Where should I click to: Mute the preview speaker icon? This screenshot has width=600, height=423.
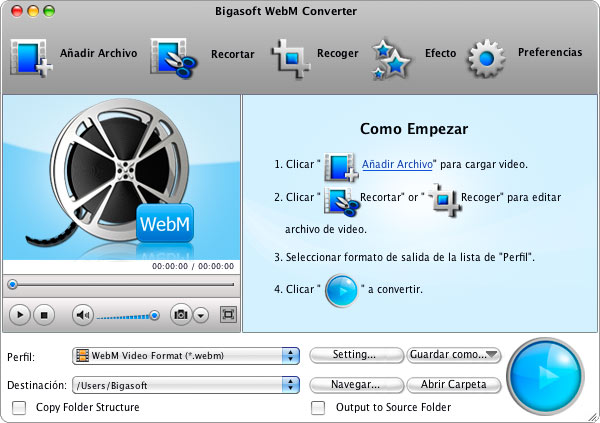point(83,315)
